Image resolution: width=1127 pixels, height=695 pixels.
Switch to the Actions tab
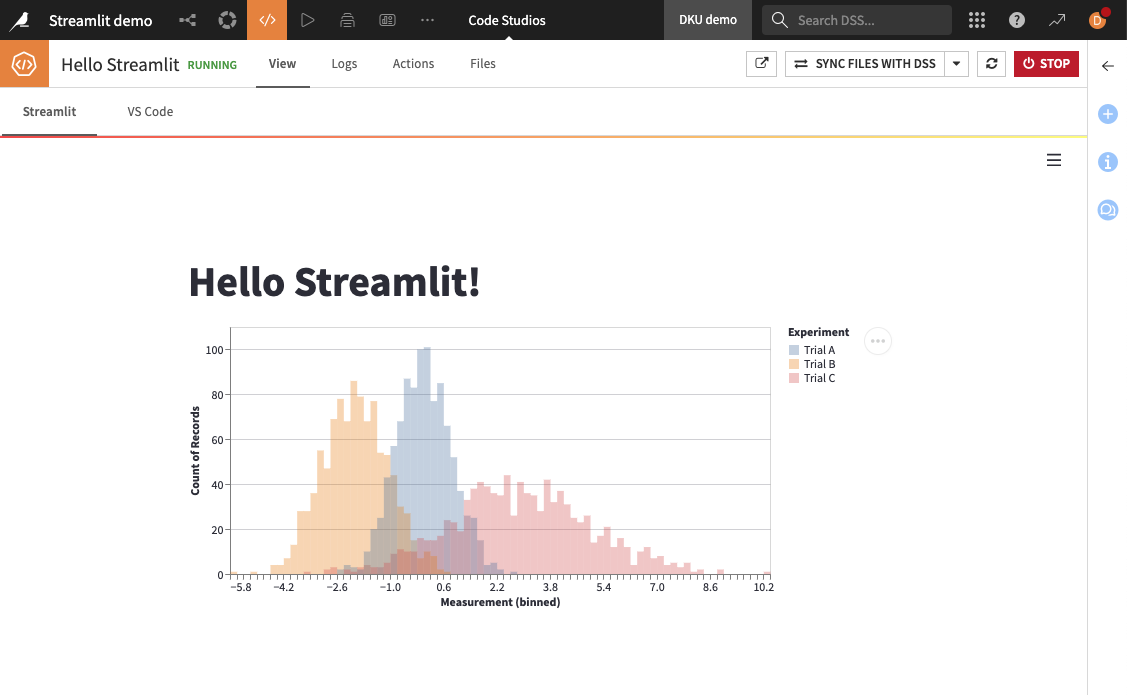click(413, 63)
